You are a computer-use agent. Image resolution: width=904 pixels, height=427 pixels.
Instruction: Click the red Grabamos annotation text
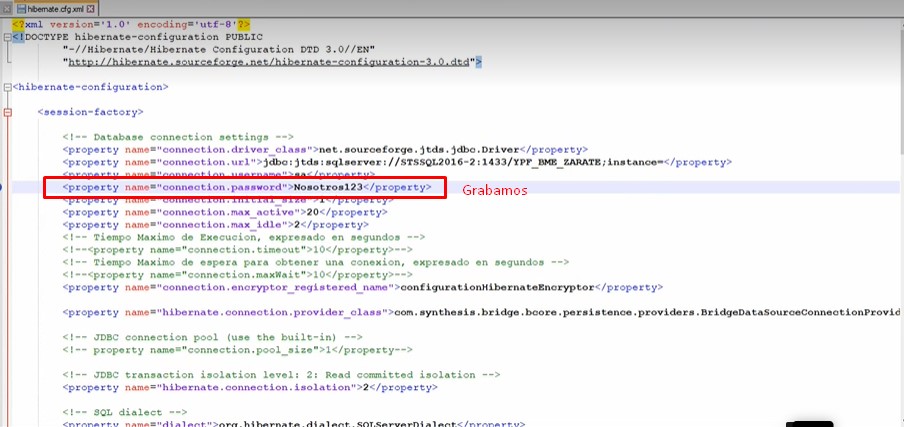pos(494,189)
